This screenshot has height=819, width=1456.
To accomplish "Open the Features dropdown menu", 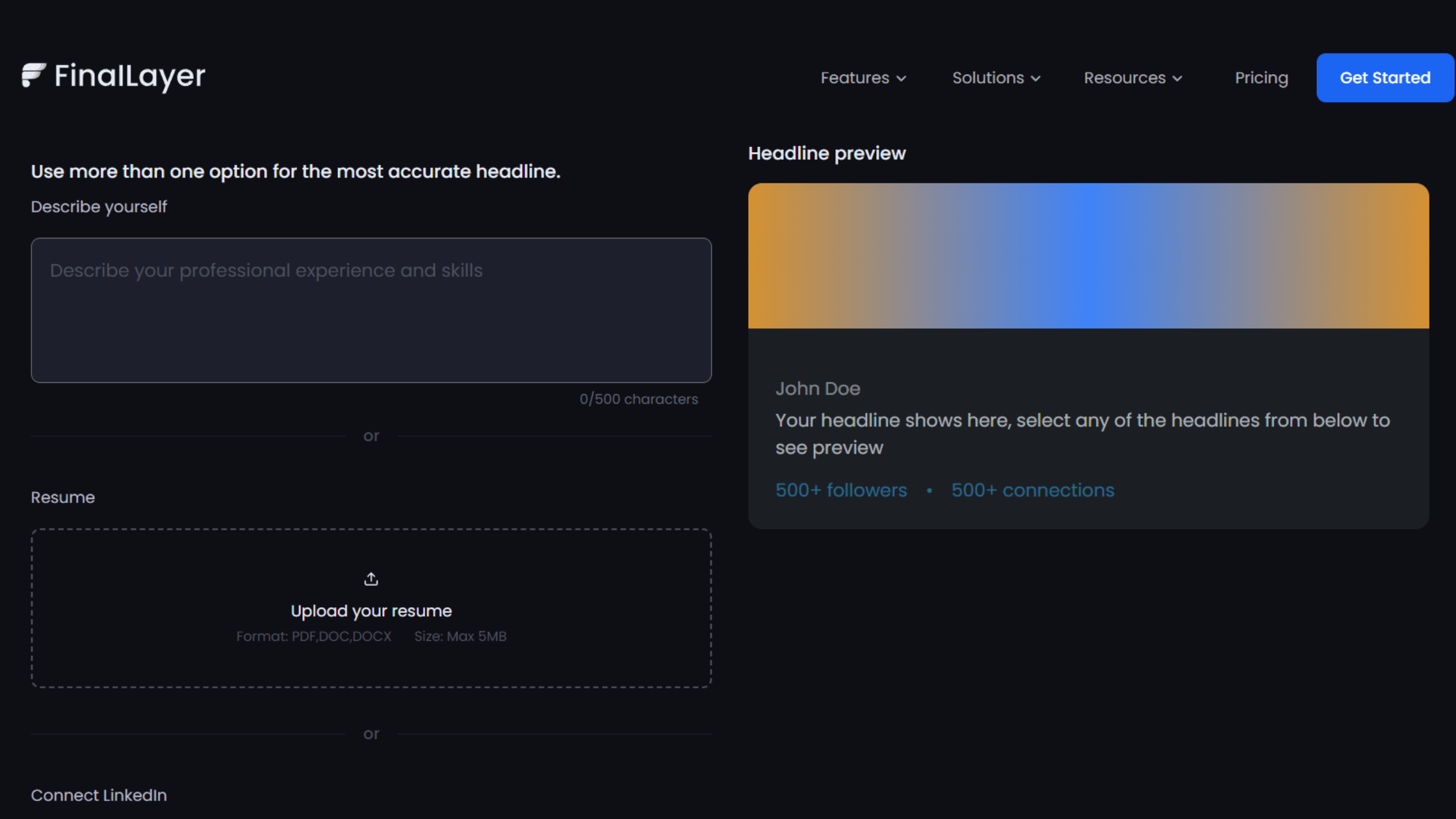I will 855,78.
